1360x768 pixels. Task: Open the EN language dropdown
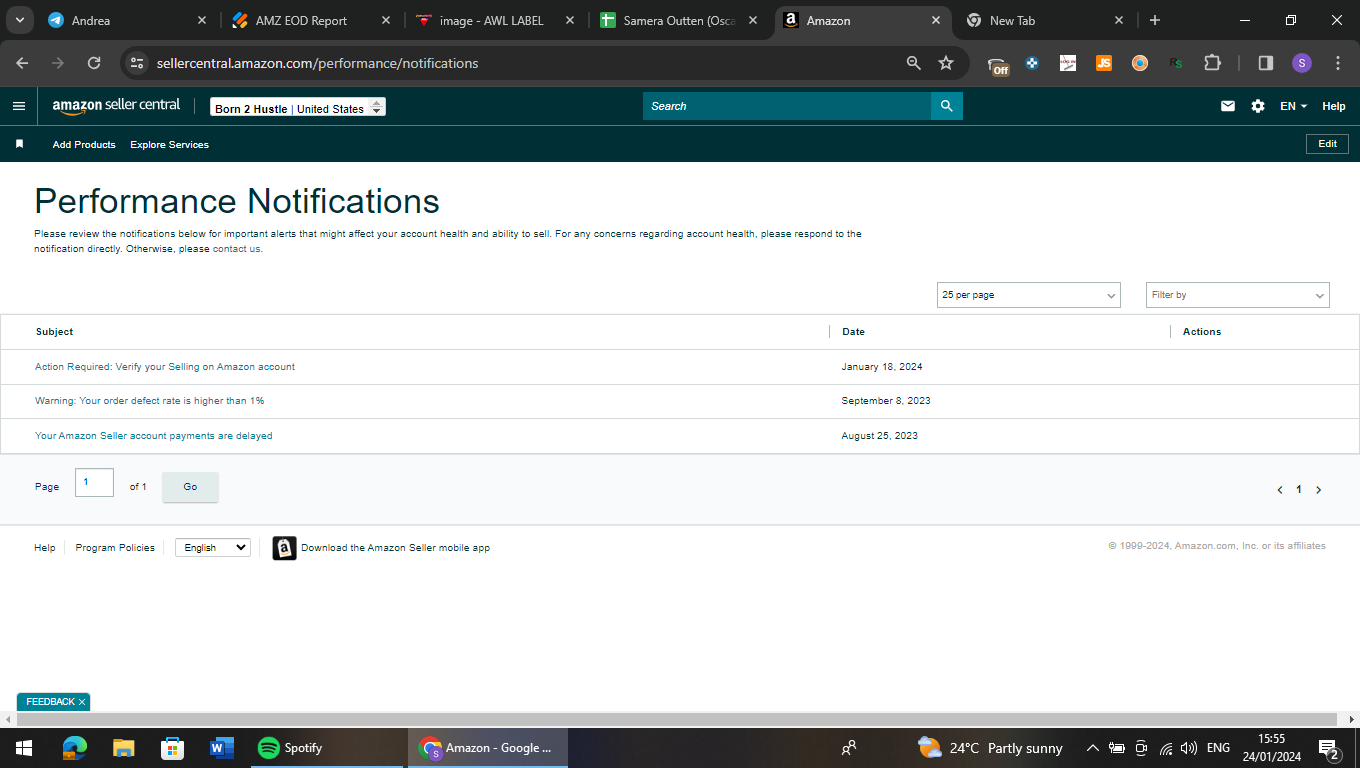click(x=1294, y=106)
